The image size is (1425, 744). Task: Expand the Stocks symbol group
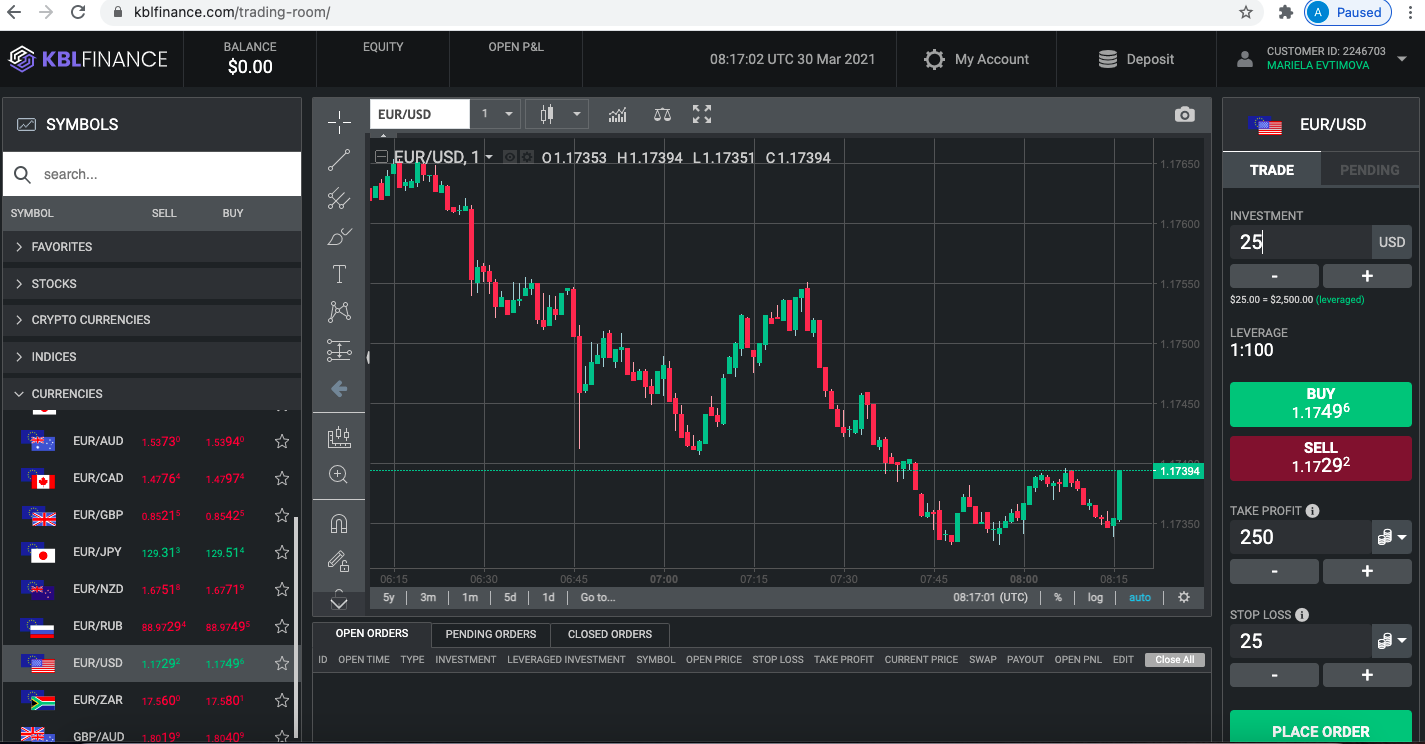(x=152, y=283)
